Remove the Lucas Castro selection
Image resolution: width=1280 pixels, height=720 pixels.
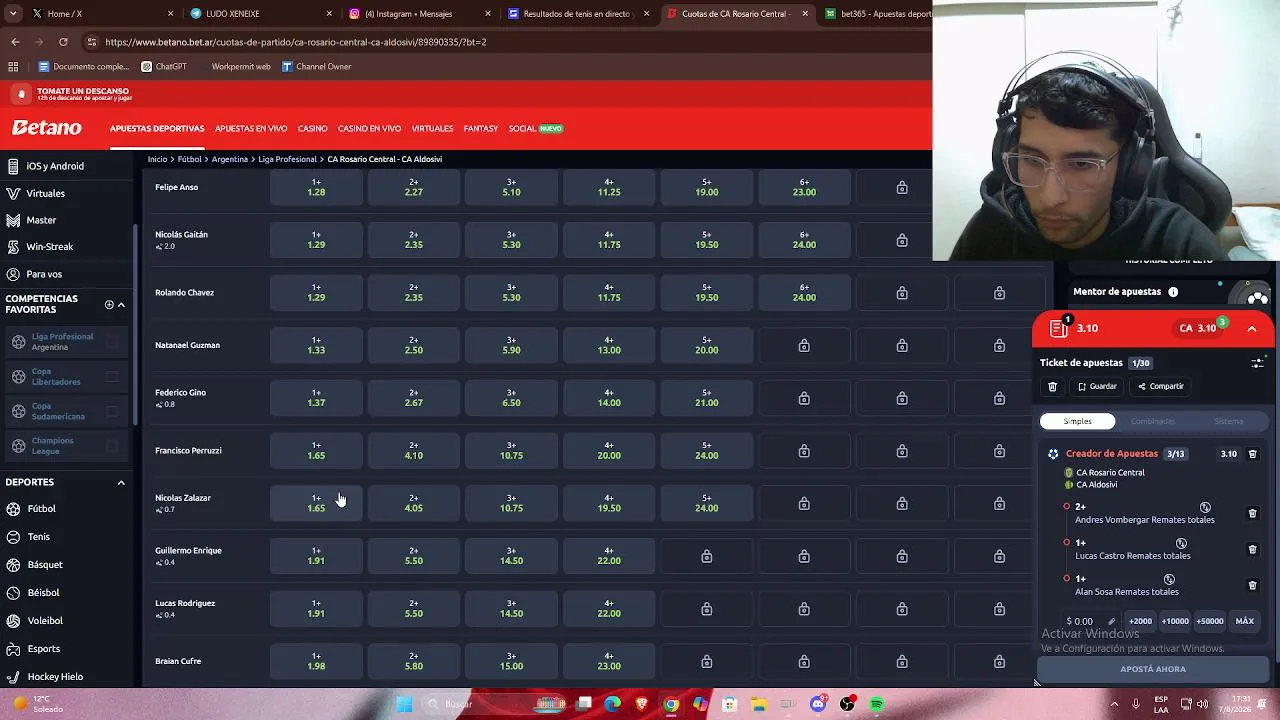[1252, 550]
